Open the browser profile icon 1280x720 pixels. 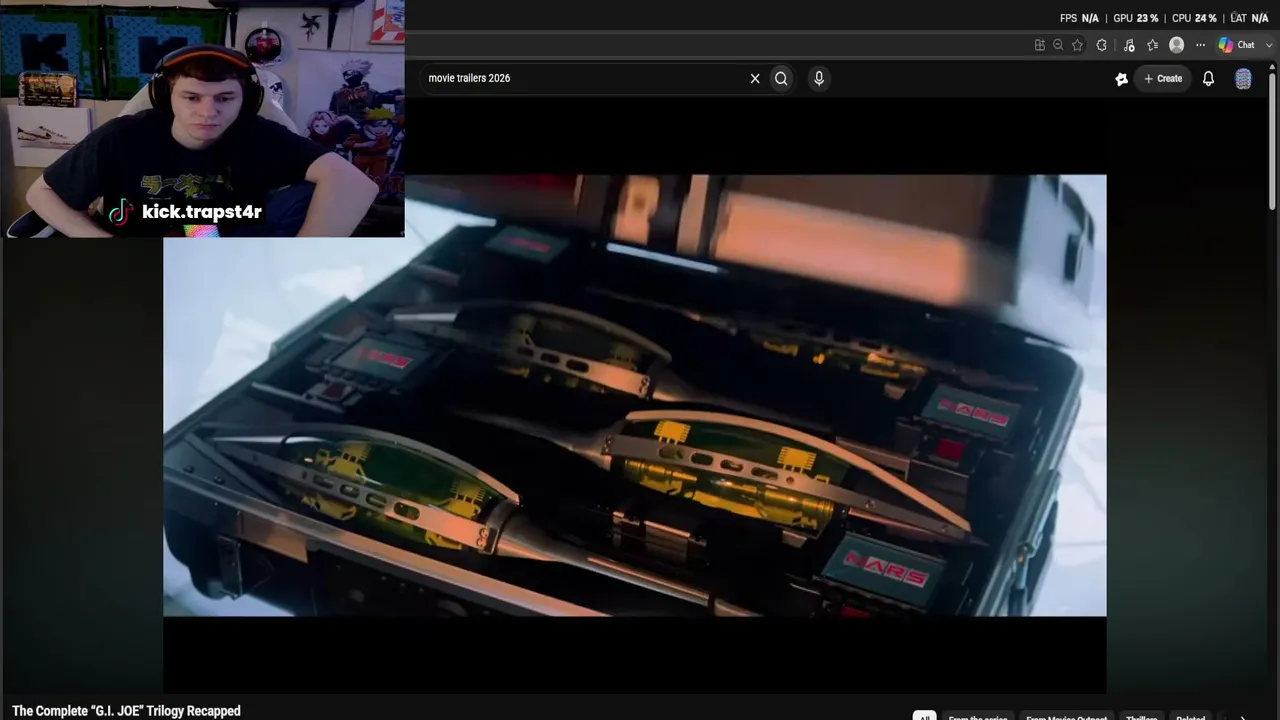point(1176,45)
